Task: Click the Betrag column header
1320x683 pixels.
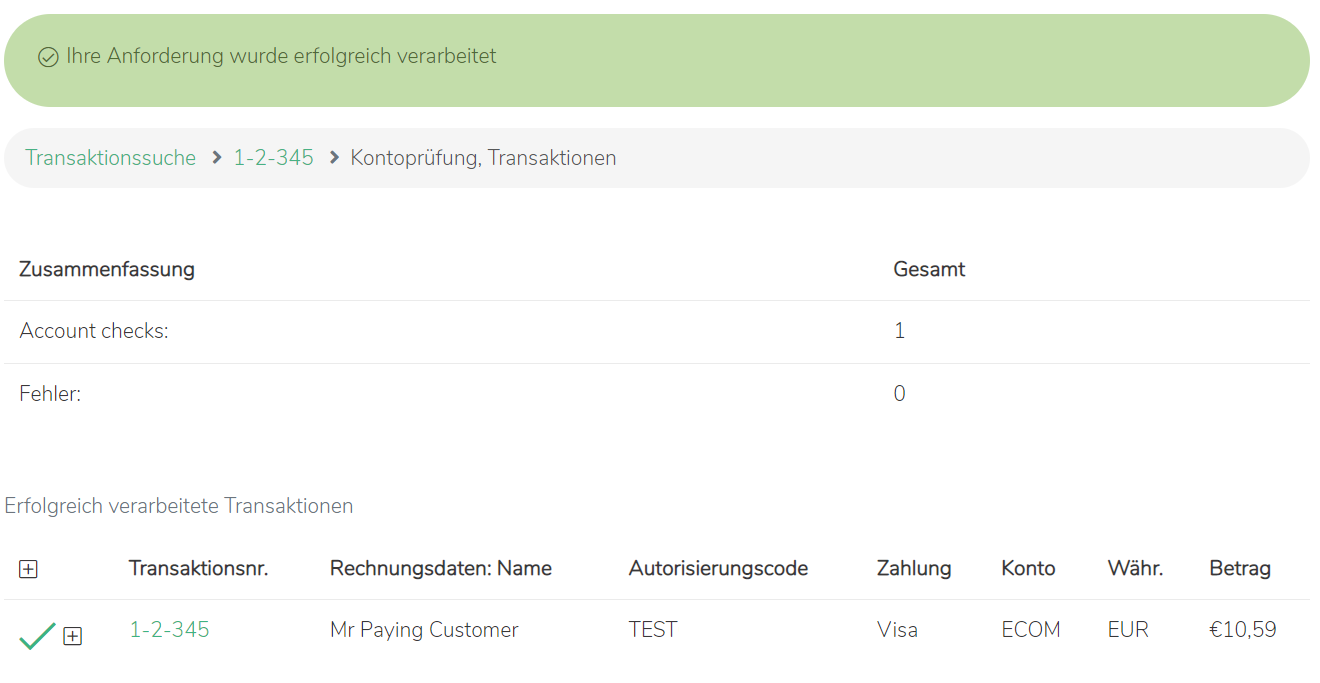Action: (x=1239, y=569)
